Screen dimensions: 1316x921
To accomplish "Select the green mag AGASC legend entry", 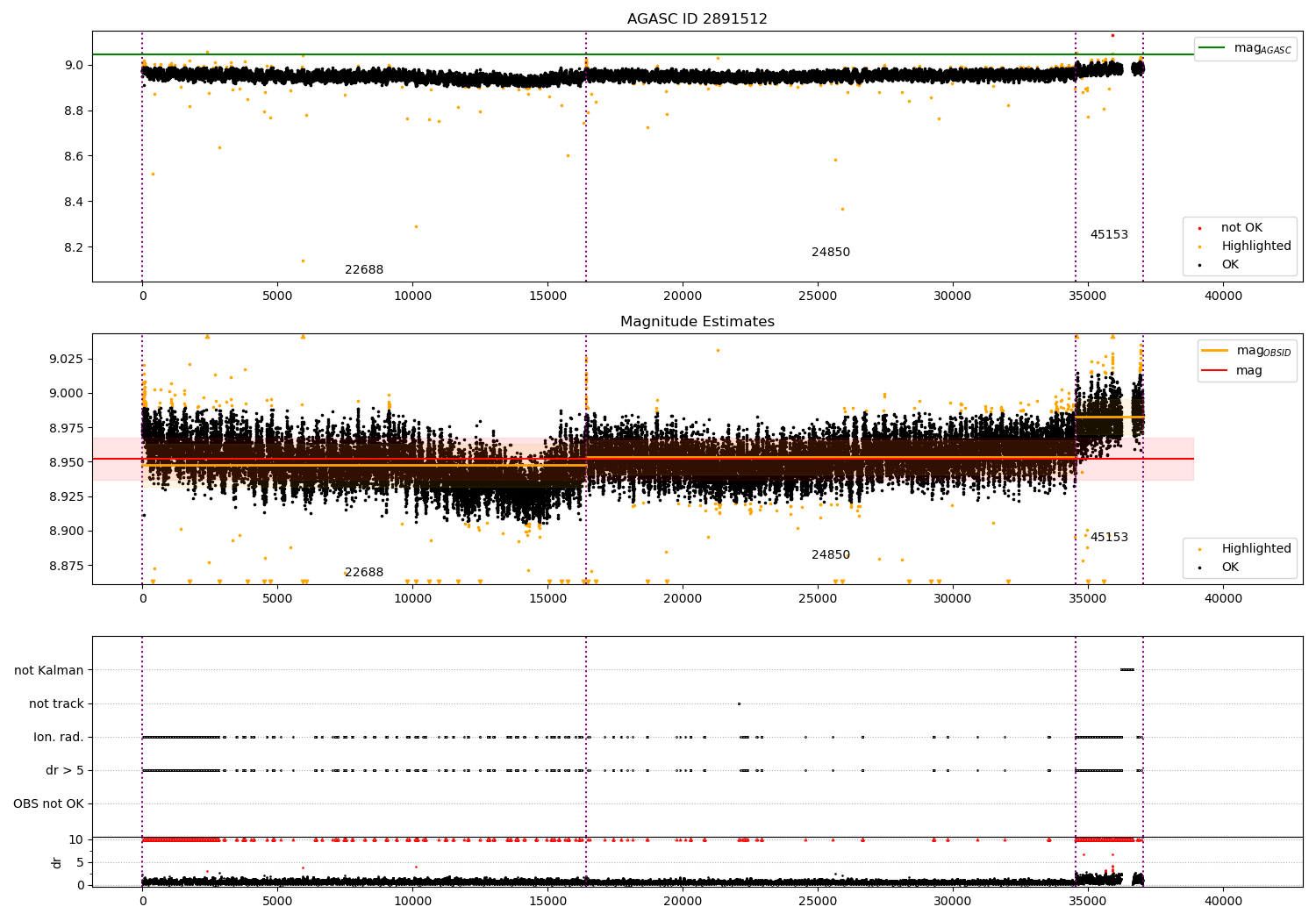I will [x=1245, y=48].
